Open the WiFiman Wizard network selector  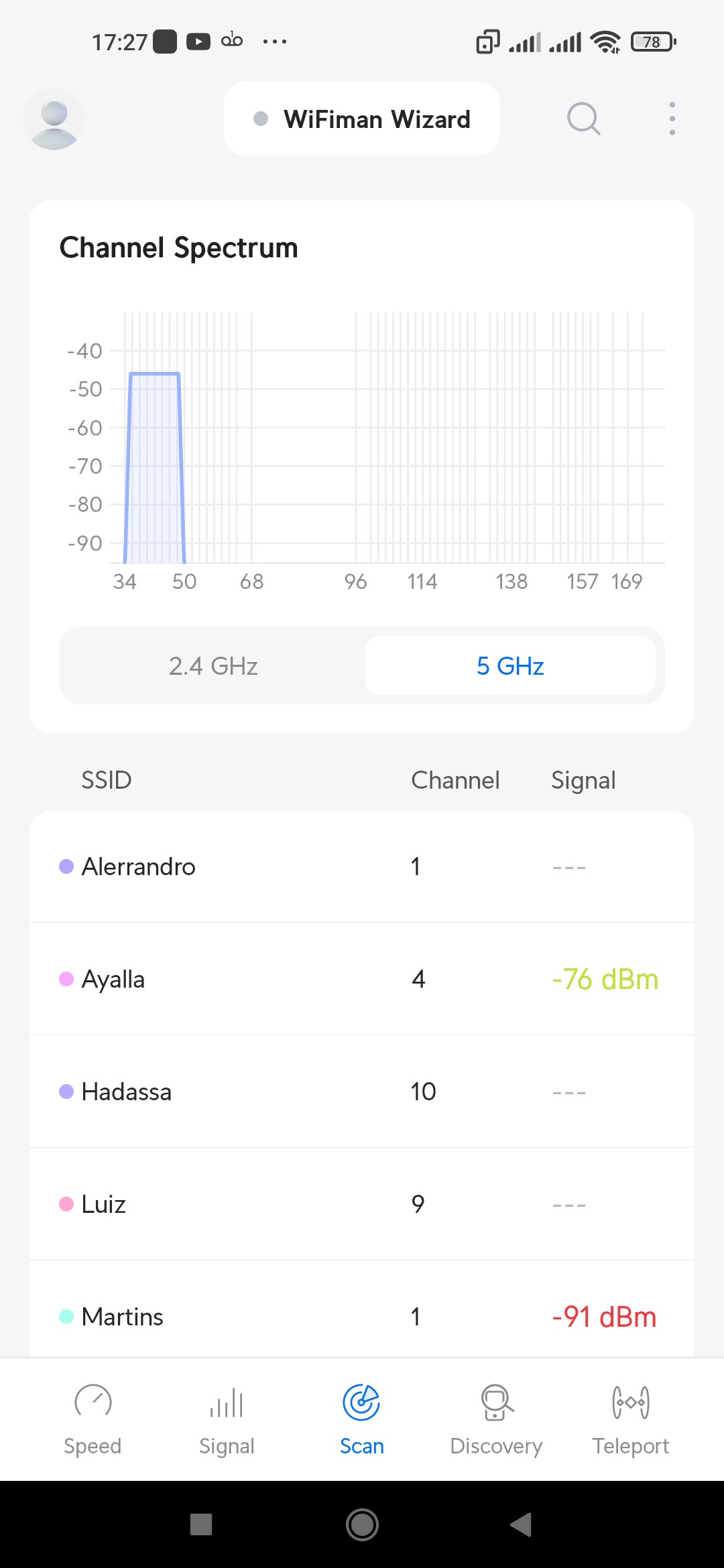362,119
